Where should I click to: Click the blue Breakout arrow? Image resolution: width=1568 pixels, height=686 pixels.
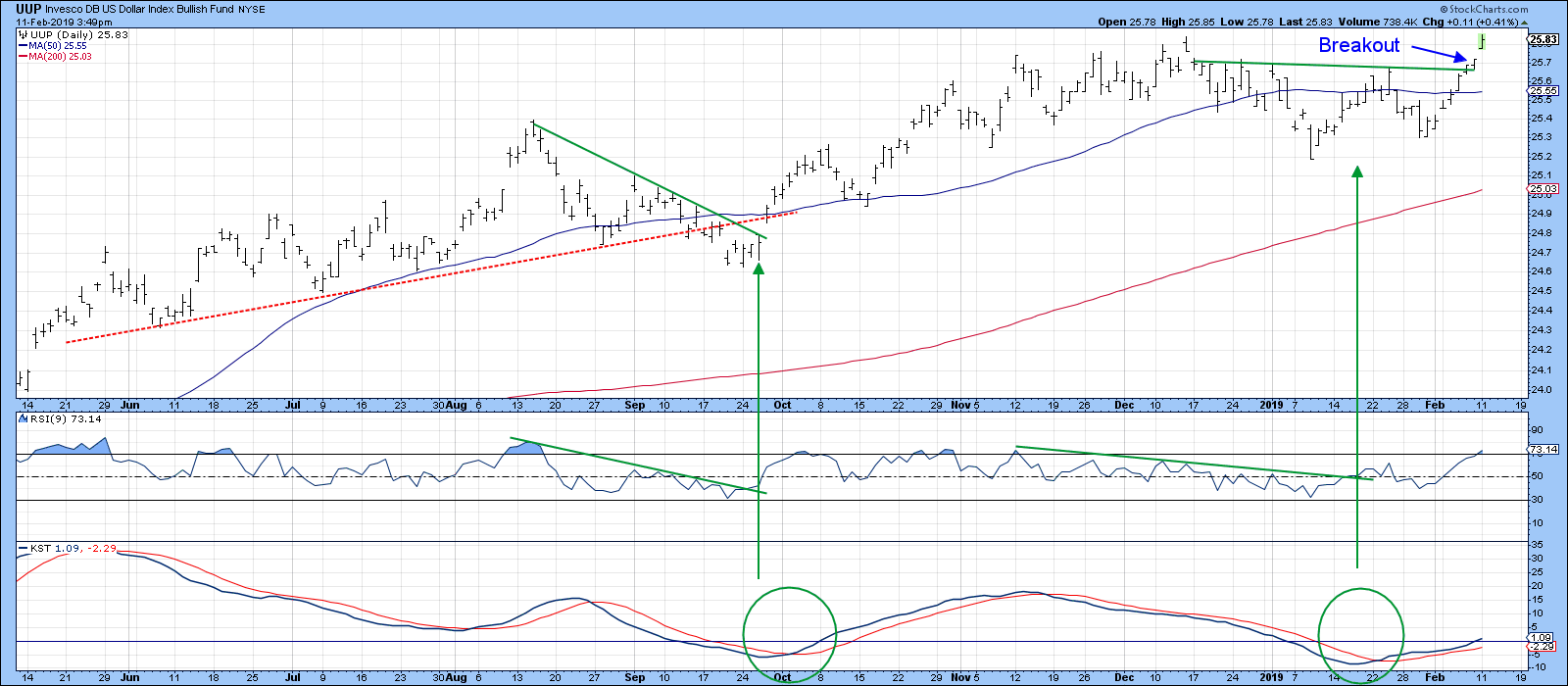(1439, 54)
